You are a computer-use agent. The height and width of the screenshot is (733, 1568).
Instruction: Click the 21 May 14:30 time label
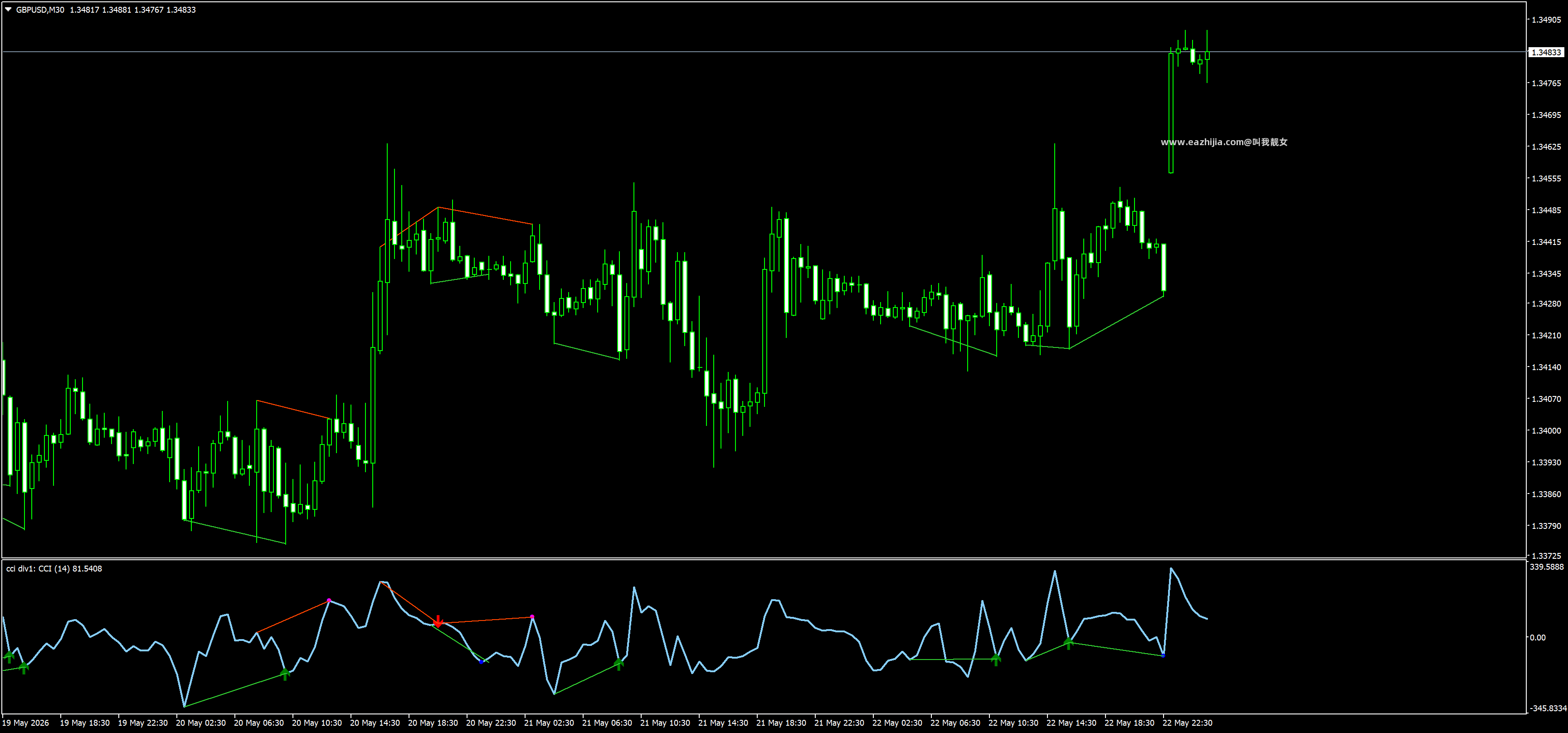[x=723, y=723]
